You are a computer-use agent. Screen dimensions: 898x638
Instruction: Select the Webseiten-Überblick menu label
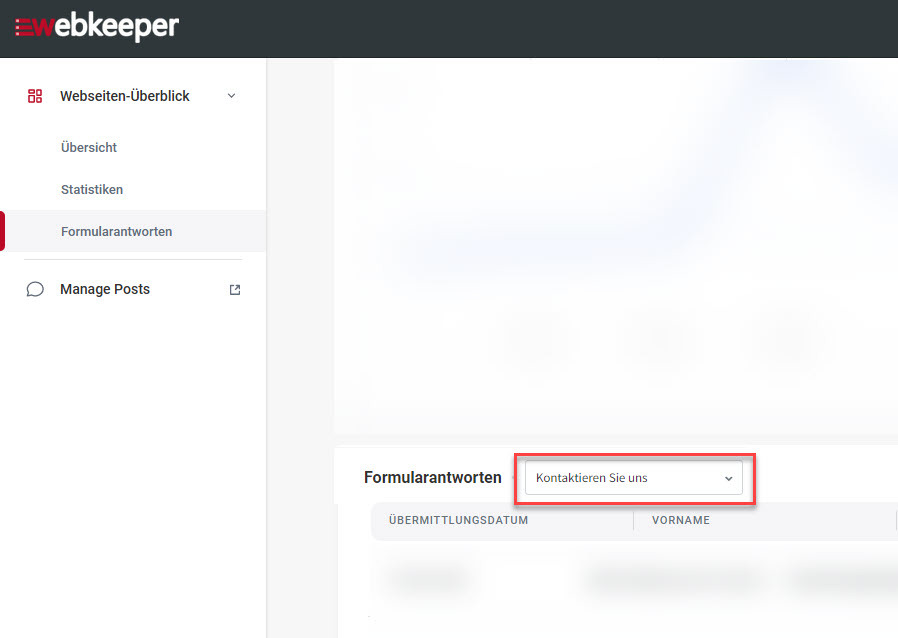point(124,96)
